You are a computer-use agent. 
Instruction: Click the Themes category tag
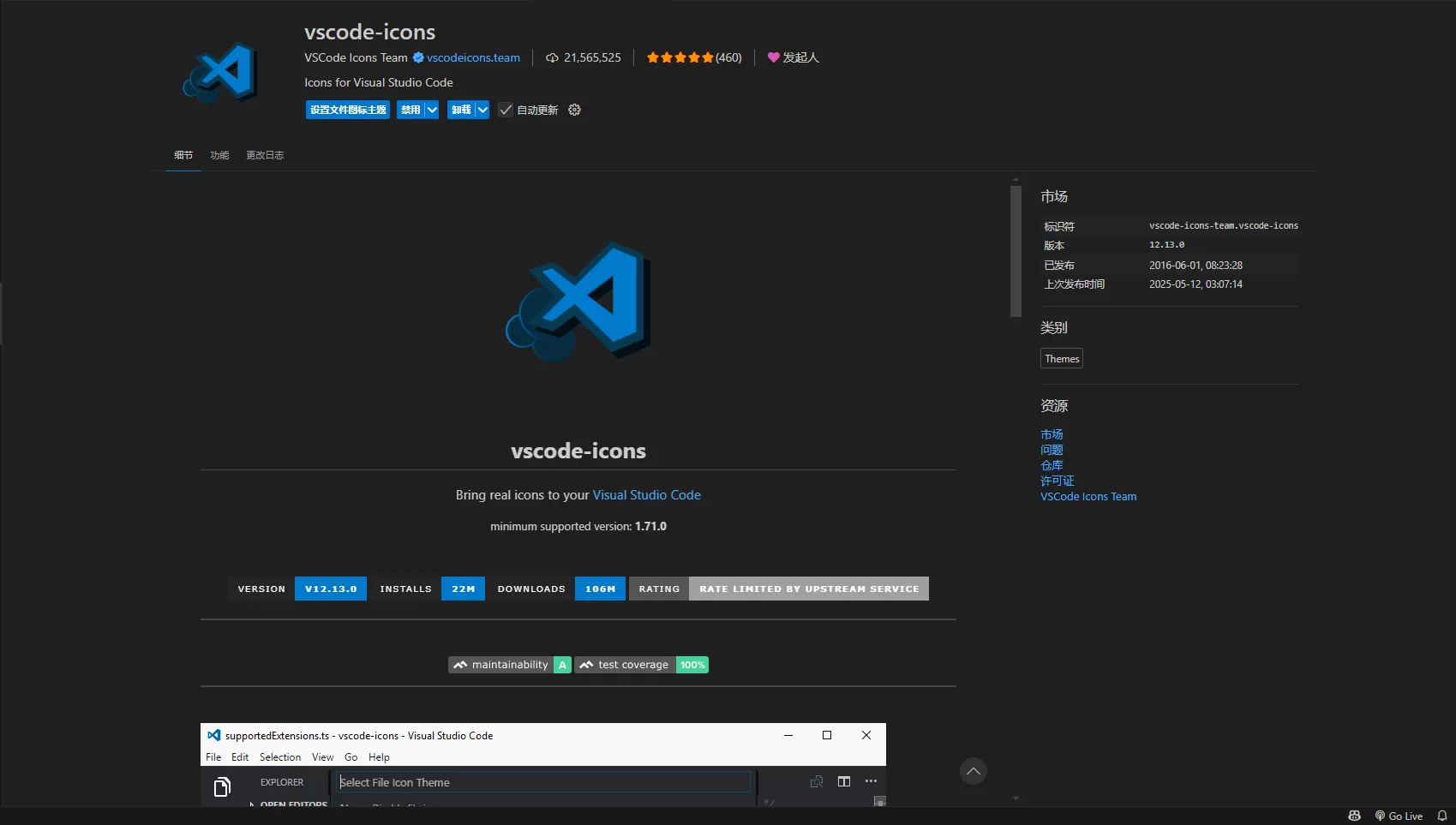tap(1062, 358)
